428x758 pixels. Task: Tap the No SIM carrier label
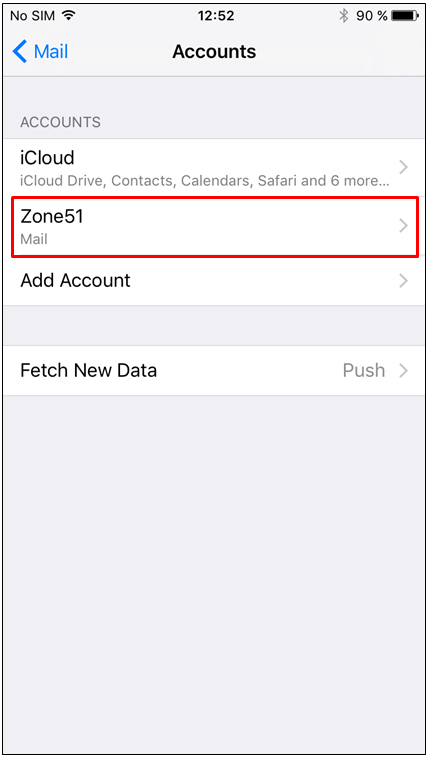point(33,15)
